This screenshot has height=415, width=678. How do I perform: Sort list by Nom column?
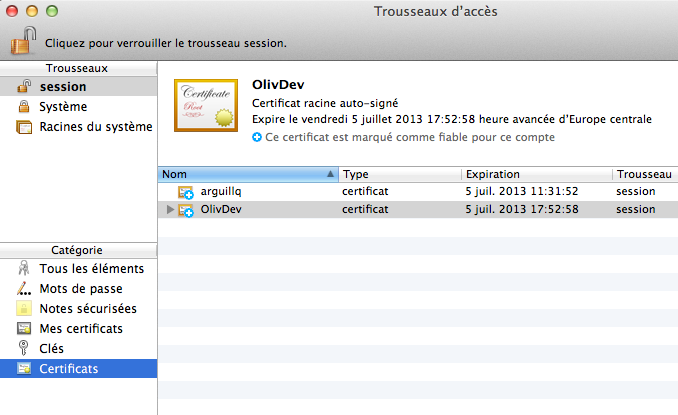tap(245, 174)
